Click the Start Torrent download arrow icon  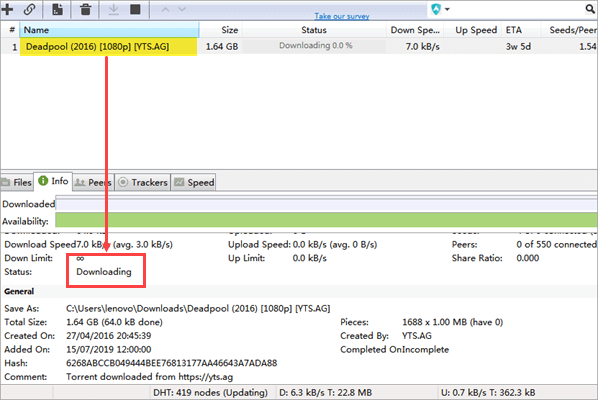[113, 9]
